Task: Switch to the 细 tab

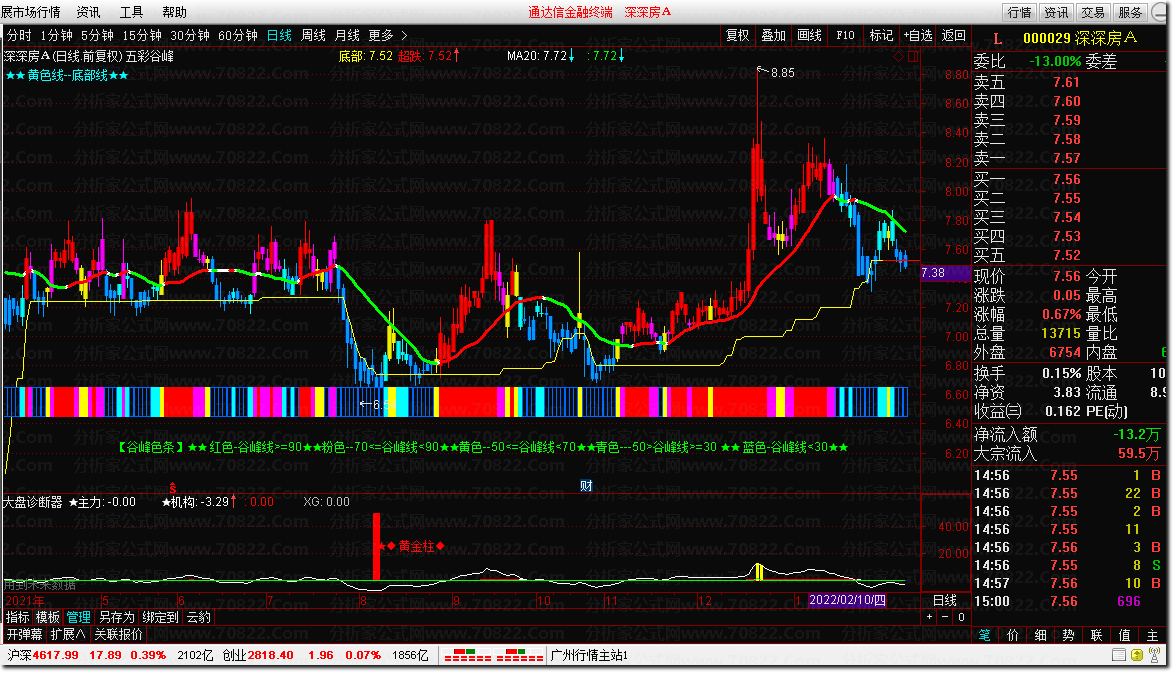Action: pos(1041,635)
